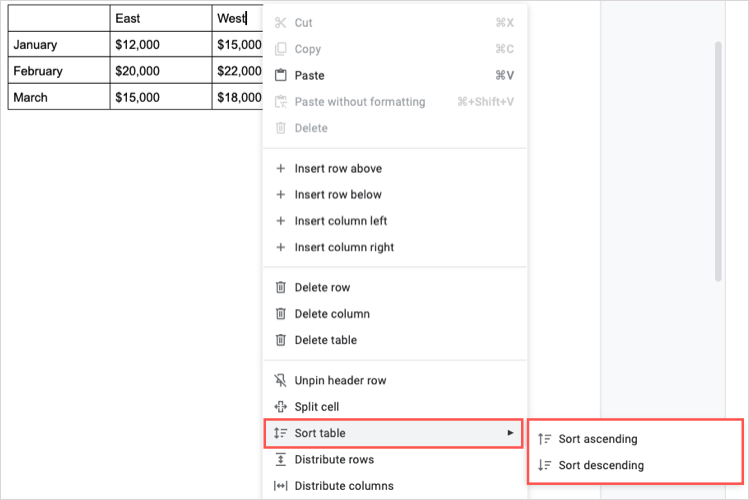The image size is (749, 500).
Task: Click the Distribute columns icon
Action: pos(281,486)
